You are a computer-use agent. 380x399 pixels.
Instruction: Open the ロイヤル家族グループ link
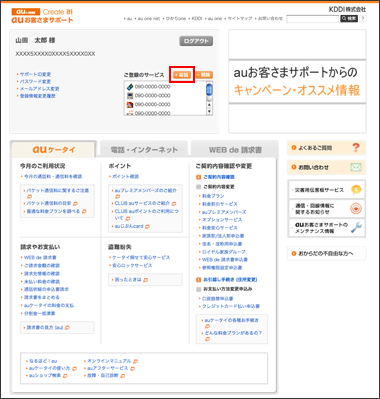[x=224, y=252]
